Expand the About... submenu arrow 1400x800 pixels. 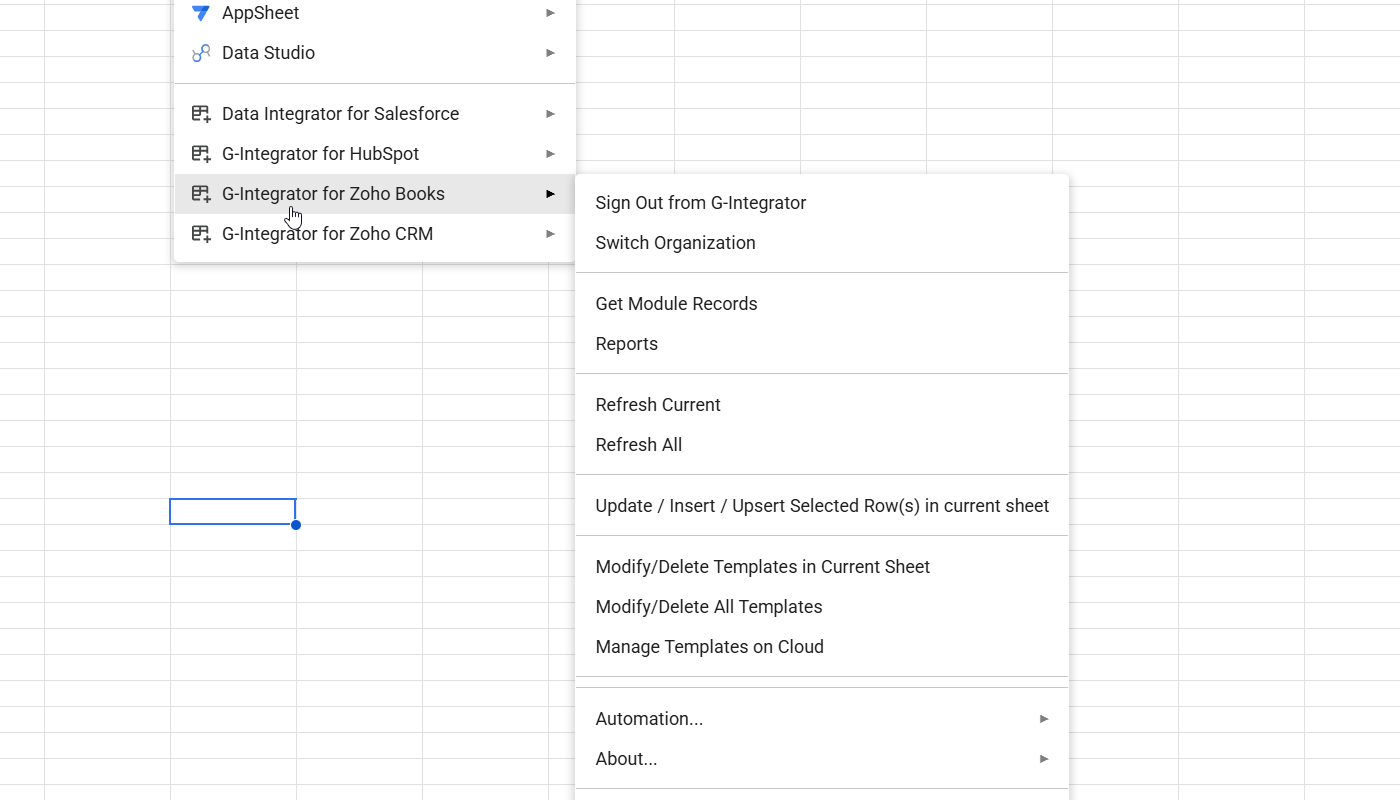(x=1044, y=759)
